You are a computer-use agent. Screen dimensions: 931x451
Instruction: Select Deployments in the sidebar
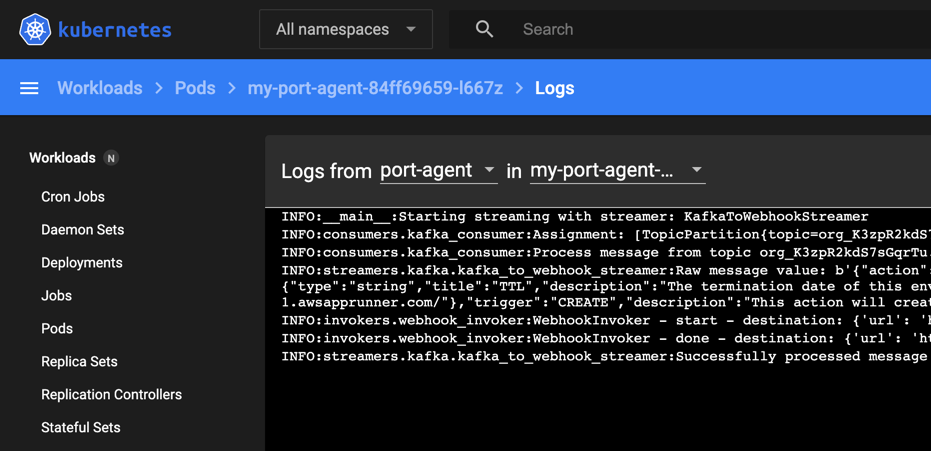[81, 263]
